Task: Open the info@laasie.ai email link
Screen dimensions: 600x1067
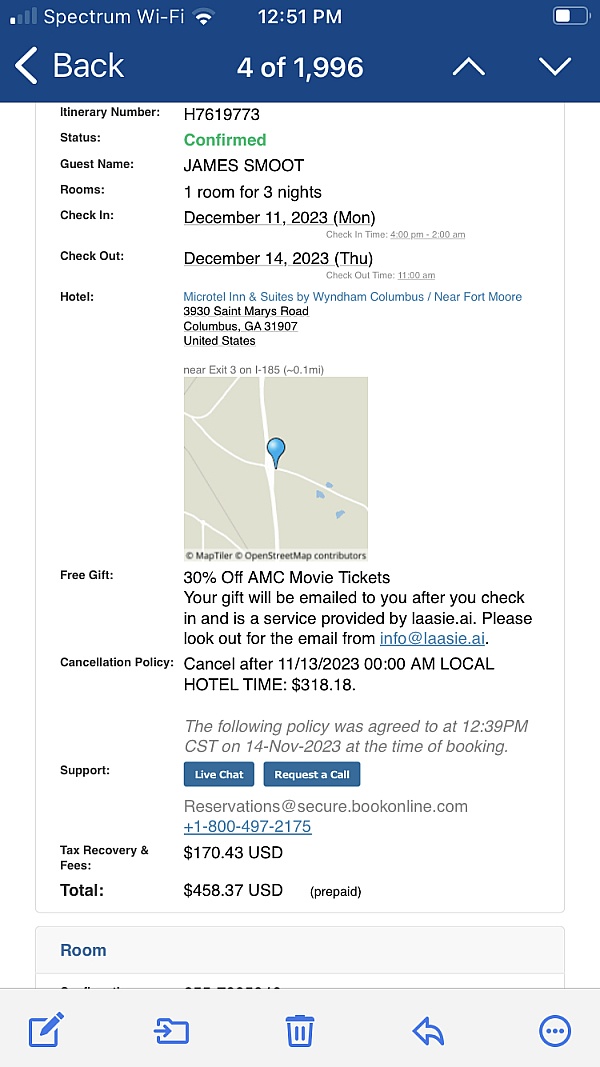Action: click(x=433, y=638)
